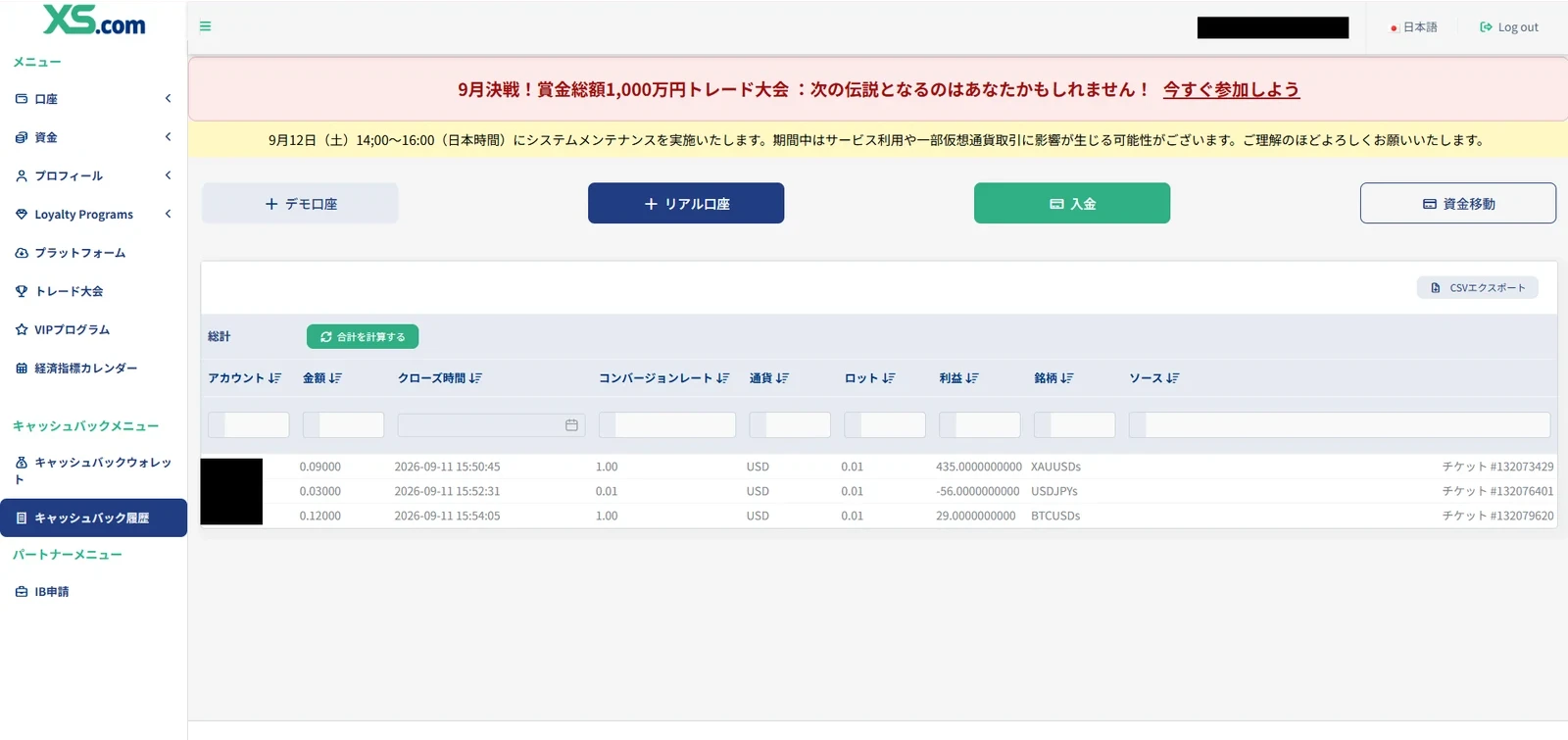
Task: Click the ソース filter input field
Action: coord(1340,424)
